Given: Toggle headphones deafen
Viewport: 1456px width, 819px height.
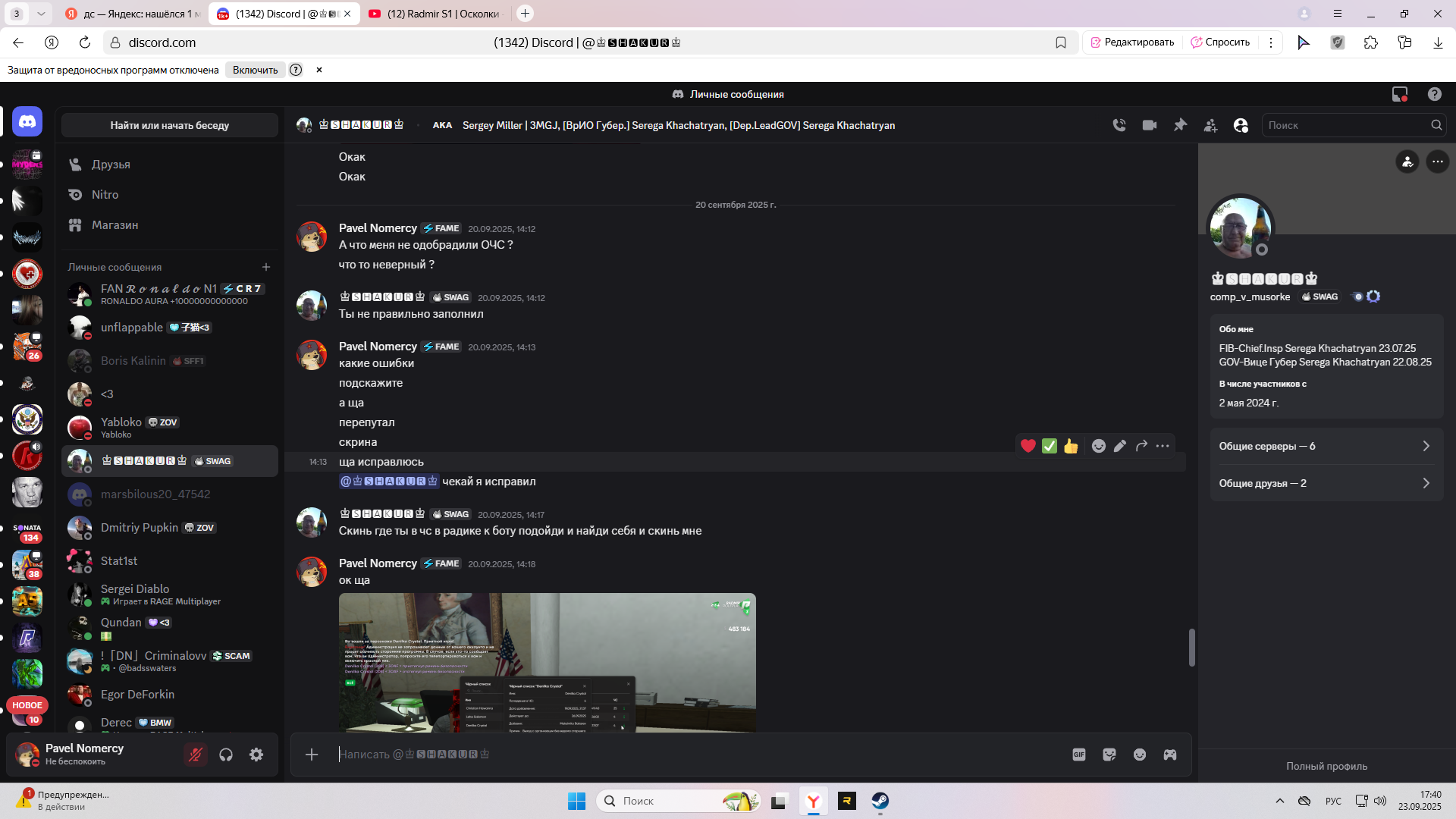Looking at the screenshot, I should click(226, 755).
